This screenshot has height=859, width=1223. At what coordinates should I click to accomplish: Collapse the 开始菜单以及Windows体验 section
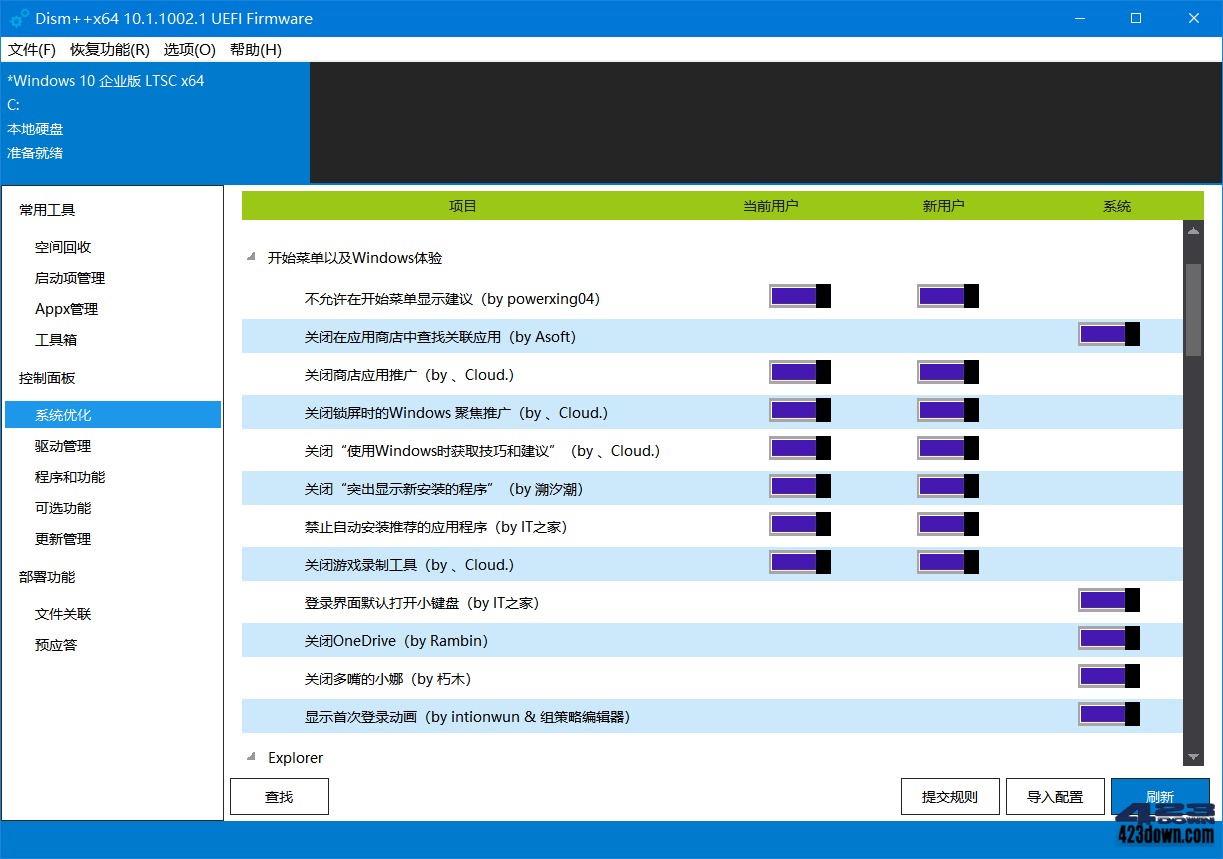pos(250,256)
